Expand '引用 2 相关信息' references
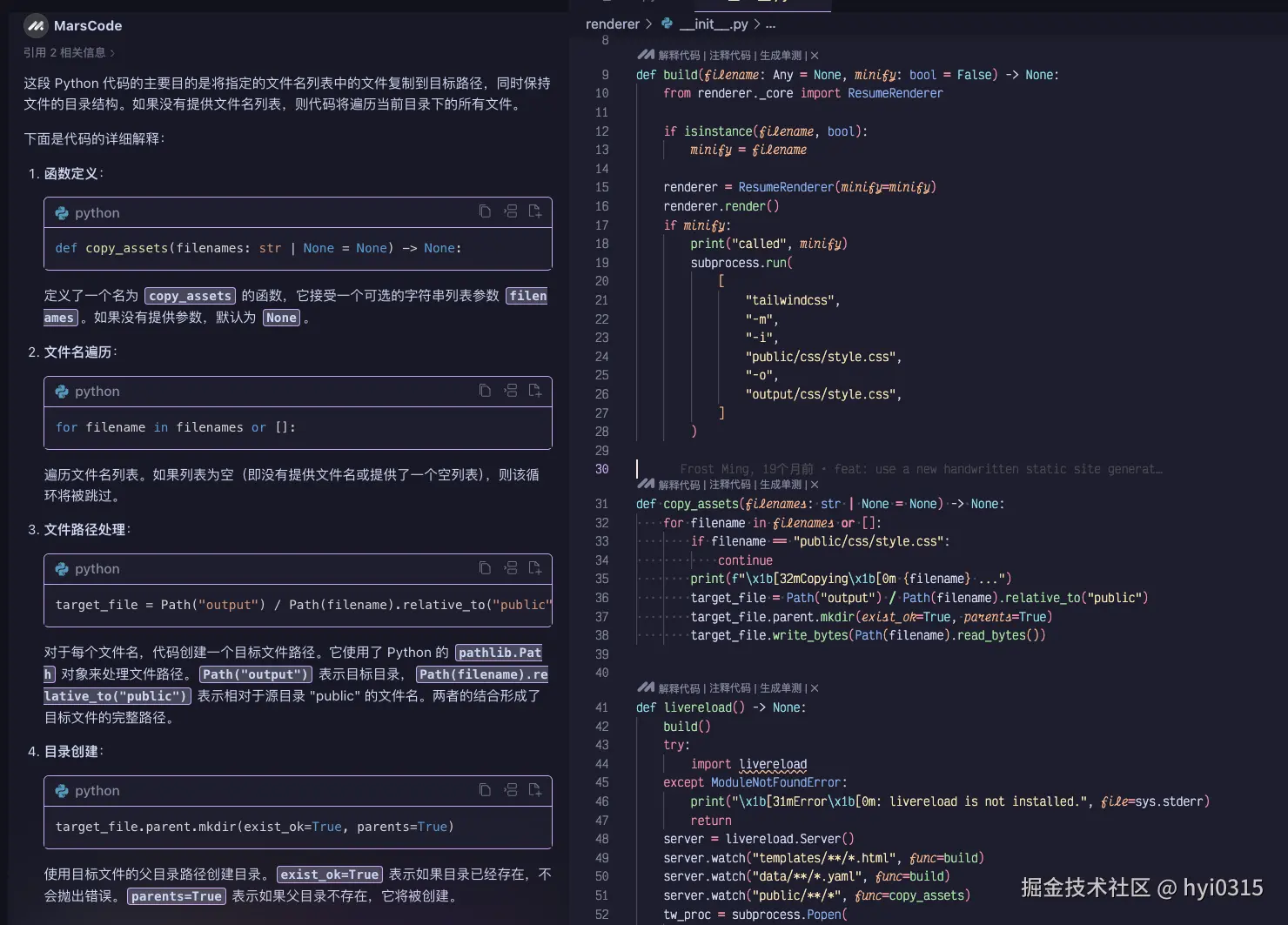1288x925 pixels. click(x=70, y=53)
